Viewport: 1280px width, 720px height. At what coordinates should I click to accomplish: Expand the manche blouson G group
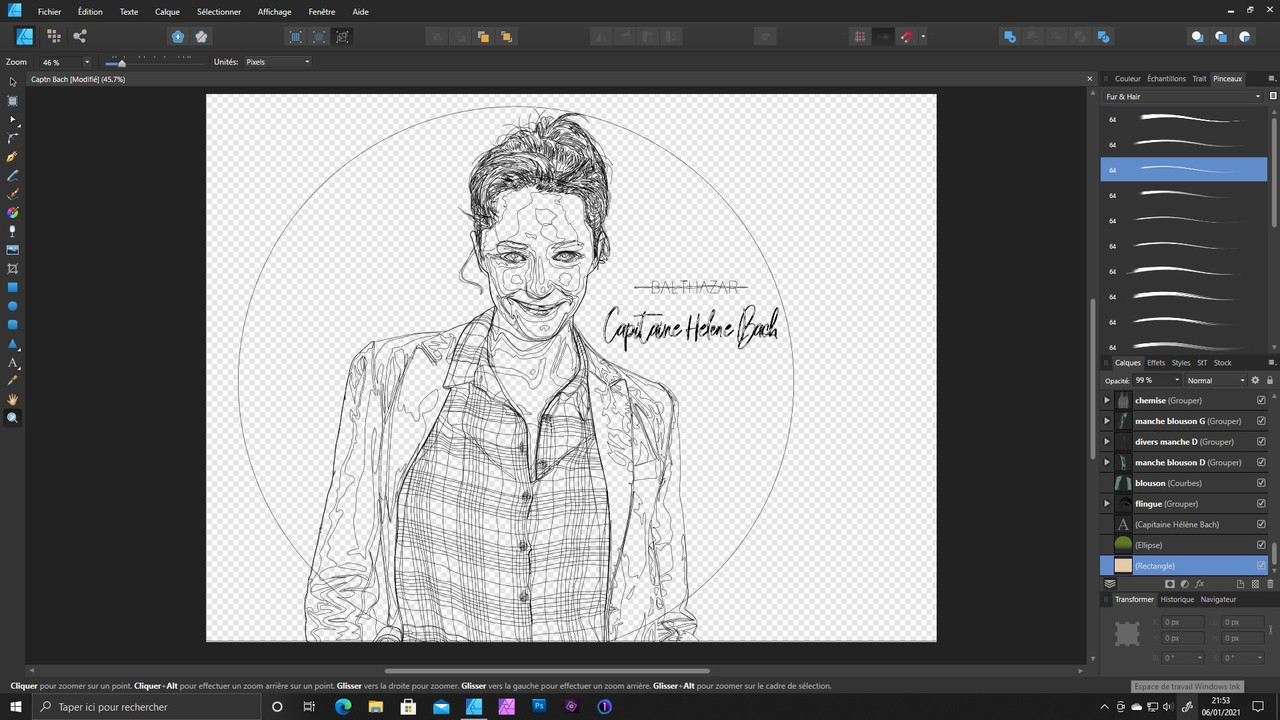pos(1107,421)
